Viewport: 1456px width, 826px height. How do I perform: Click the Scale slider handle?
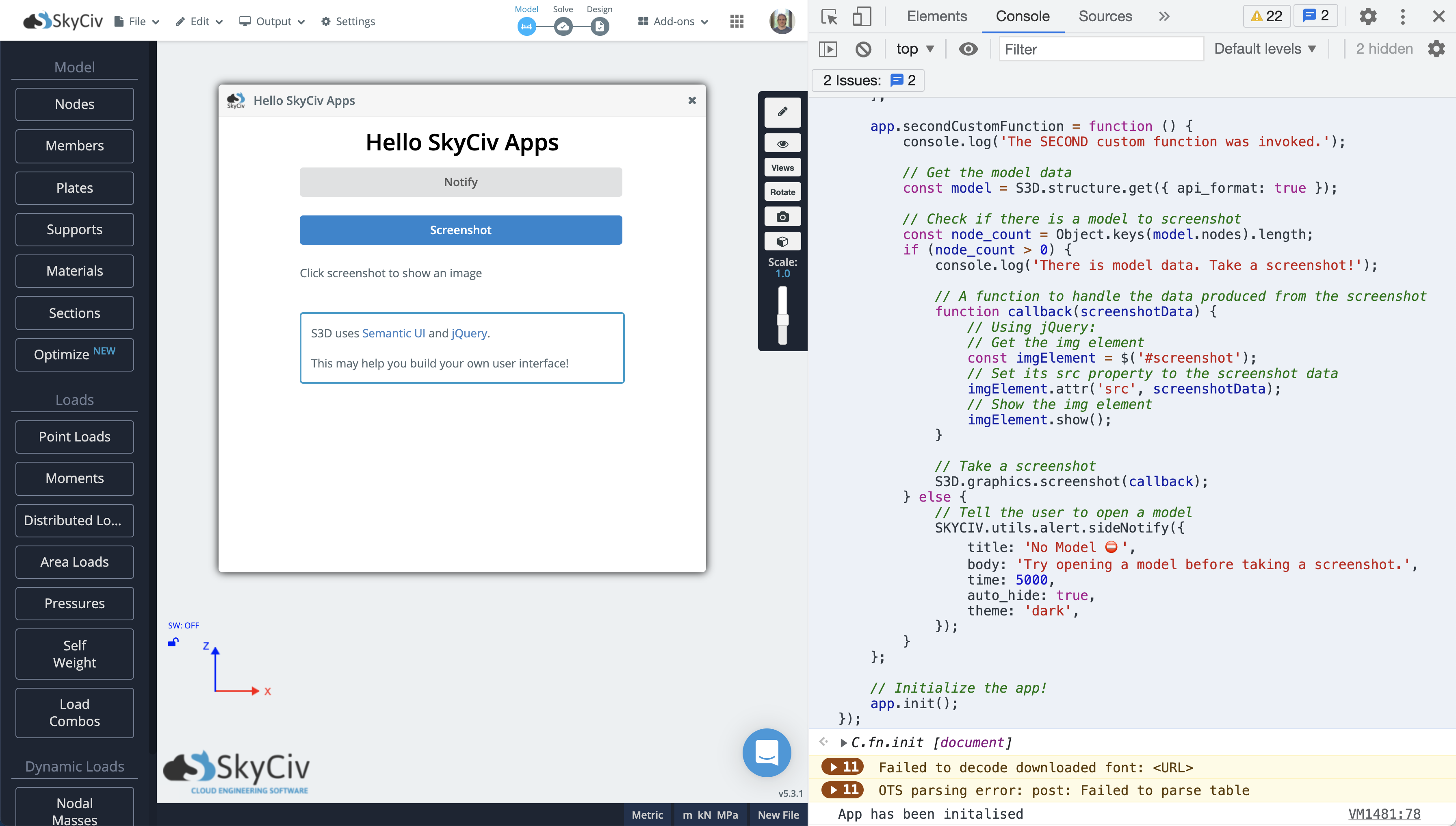(782, 320)
